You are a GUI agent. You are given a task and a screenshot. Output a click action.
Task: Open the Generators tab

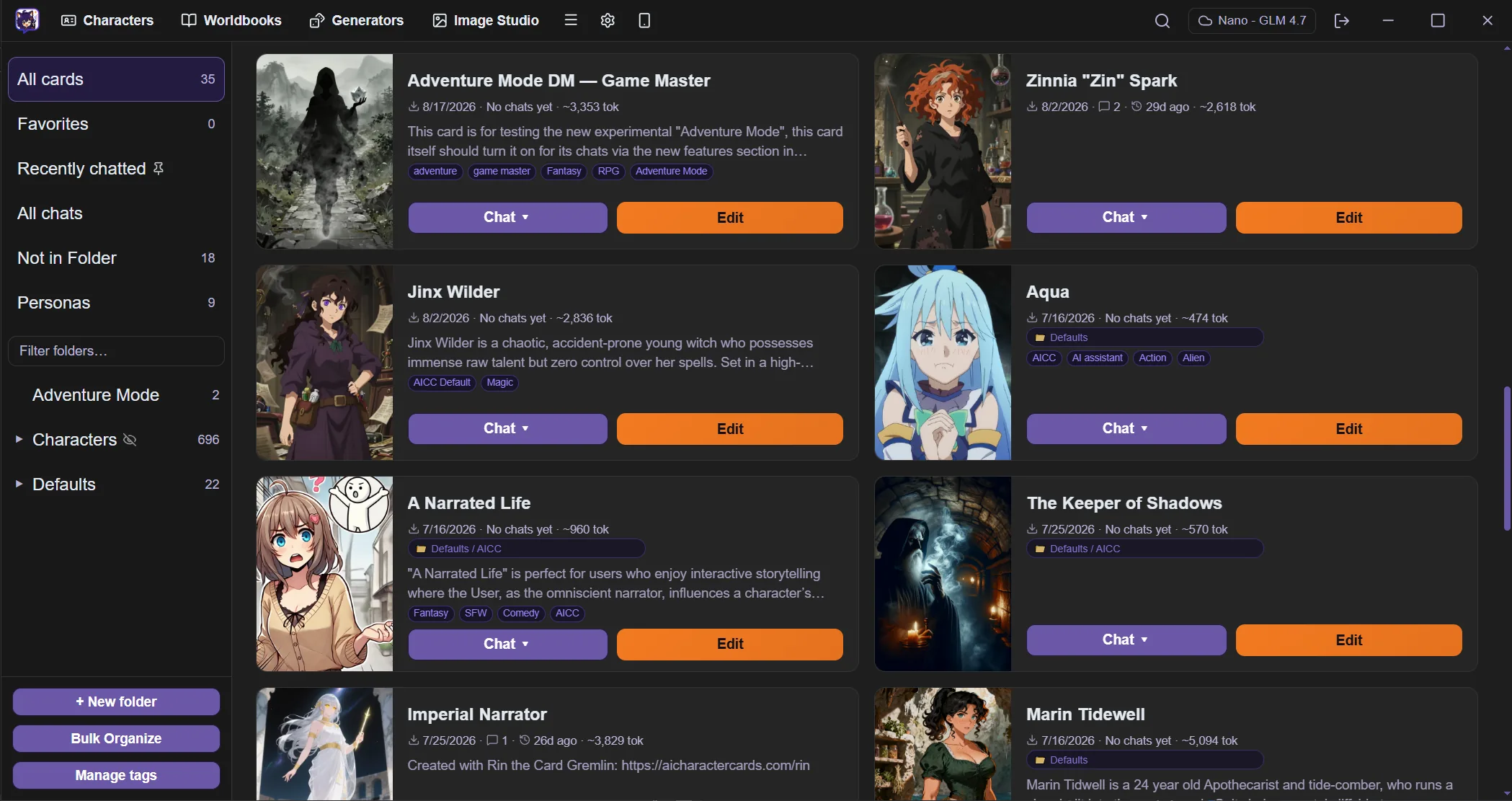[357, 20]
